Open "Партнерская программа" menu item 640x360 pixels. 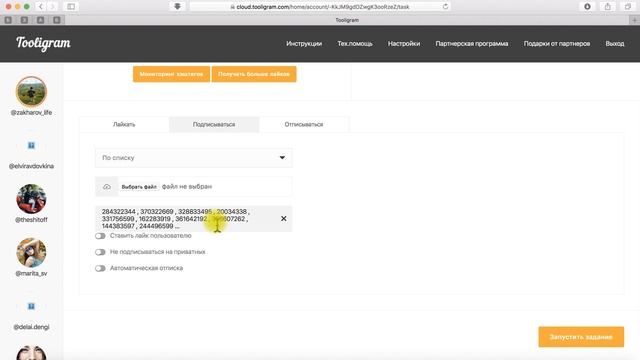point(472,44)
